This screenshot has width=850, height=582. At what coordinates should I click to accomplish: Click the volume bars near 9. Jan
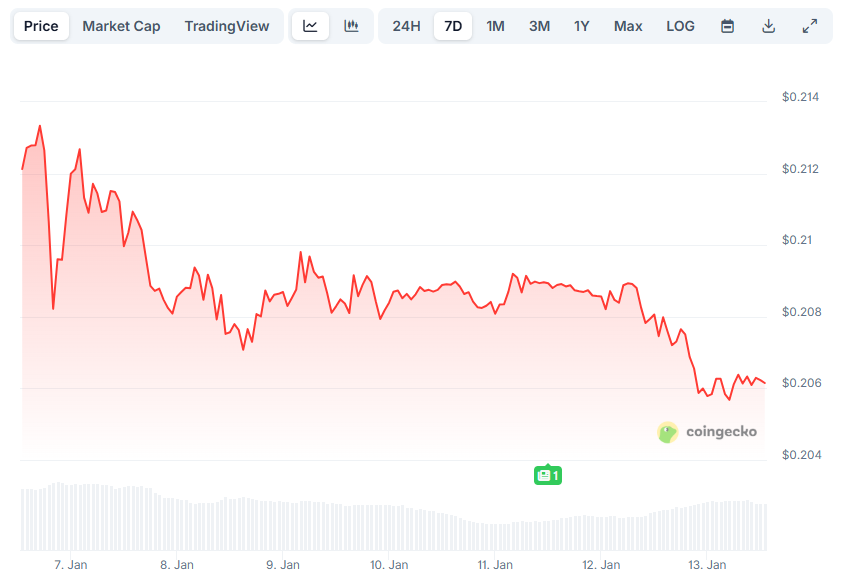pos(284,525)
